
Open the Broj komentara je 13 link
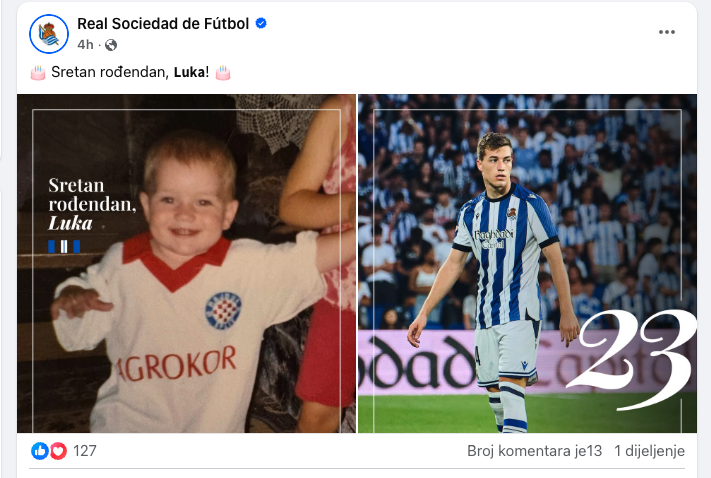(x=535, y=451)
